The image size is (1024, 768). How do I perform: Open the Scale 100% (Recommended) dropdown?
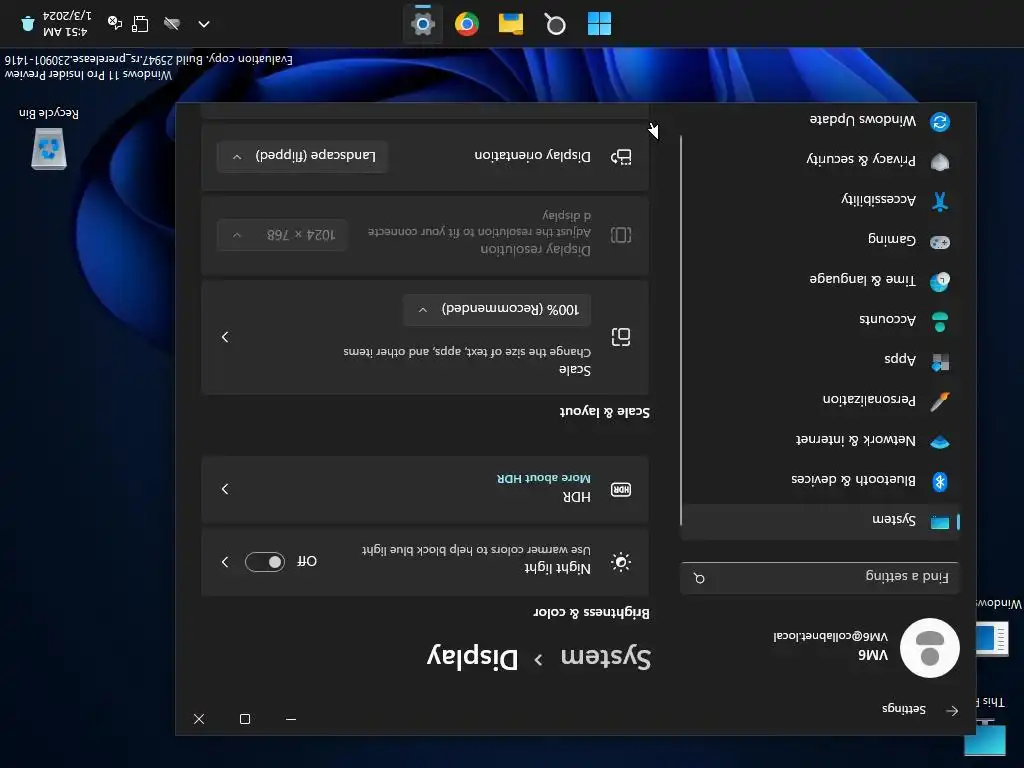click(x=497, y=310)
